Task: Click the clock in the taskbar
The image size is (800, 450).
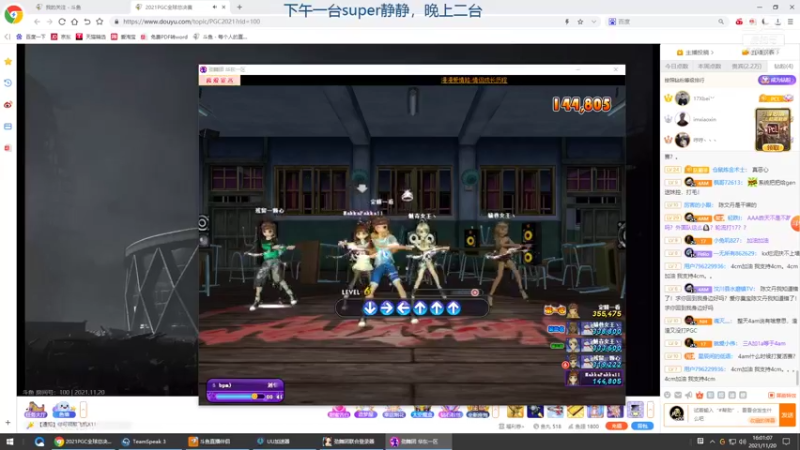Action: (x=762, y=441)
